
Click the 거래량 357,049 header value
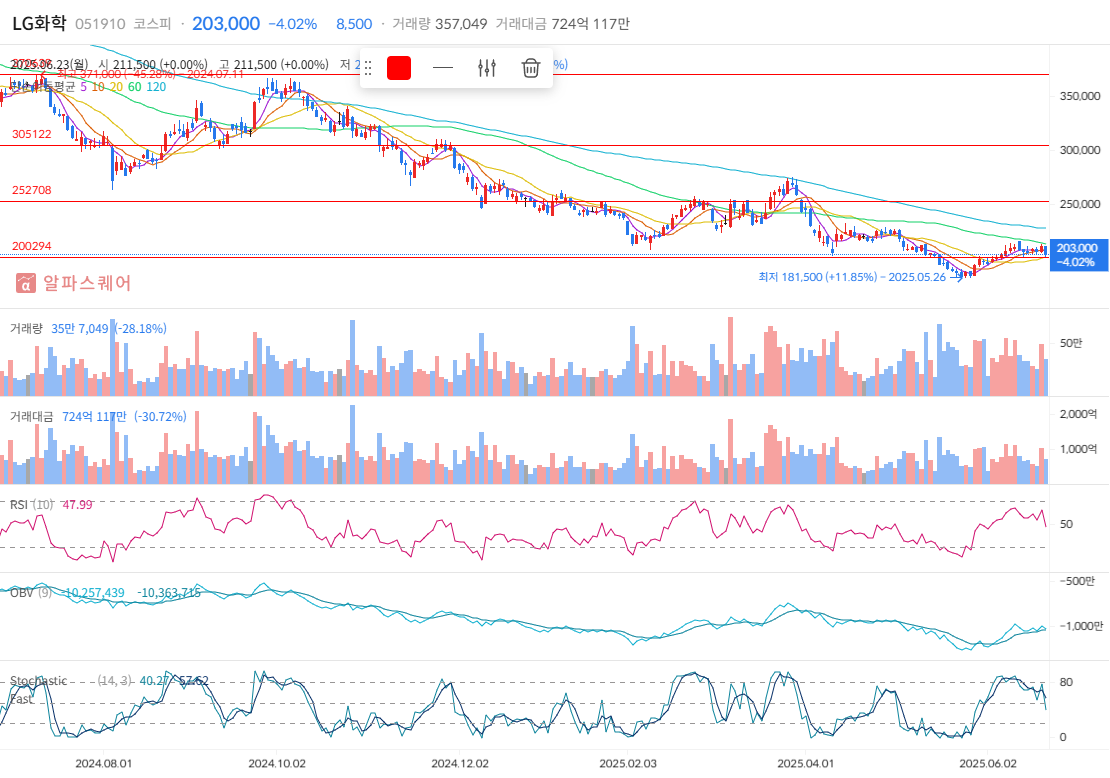coord(440,24)
